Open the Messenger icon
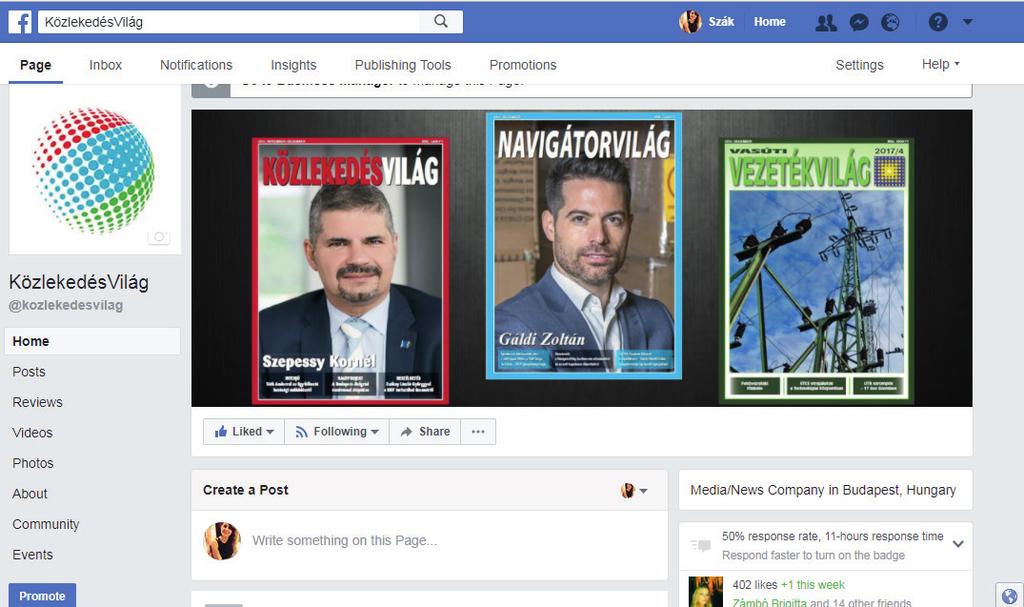The image size is (1024, 607). [859, 22]
